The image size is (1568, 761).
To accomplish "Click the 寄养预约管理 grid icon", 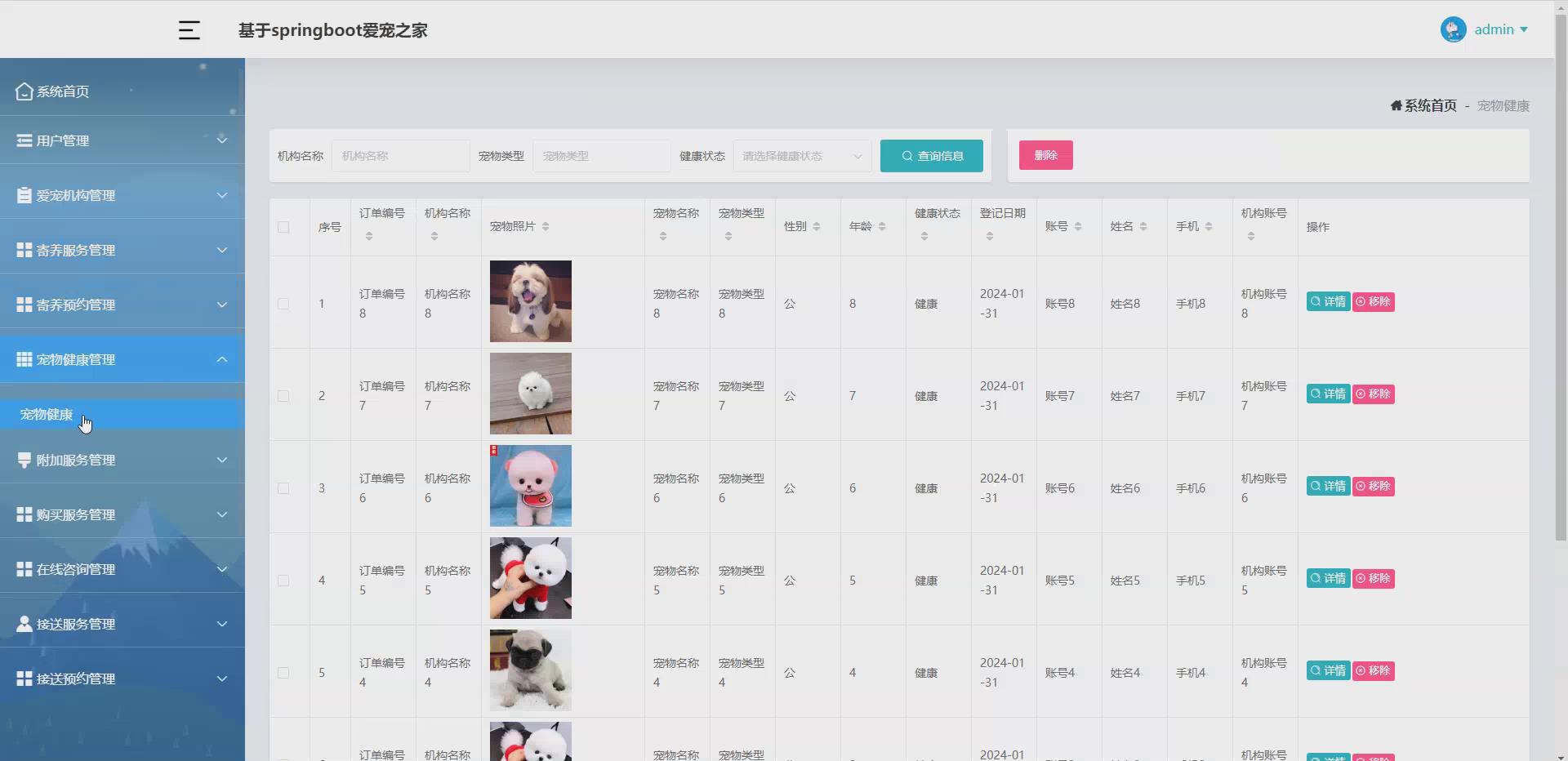I will (24, 305).
